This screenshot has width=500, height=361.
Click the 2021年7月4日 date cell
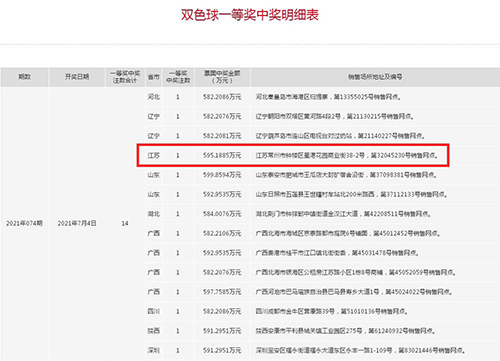tap(77, 223)
